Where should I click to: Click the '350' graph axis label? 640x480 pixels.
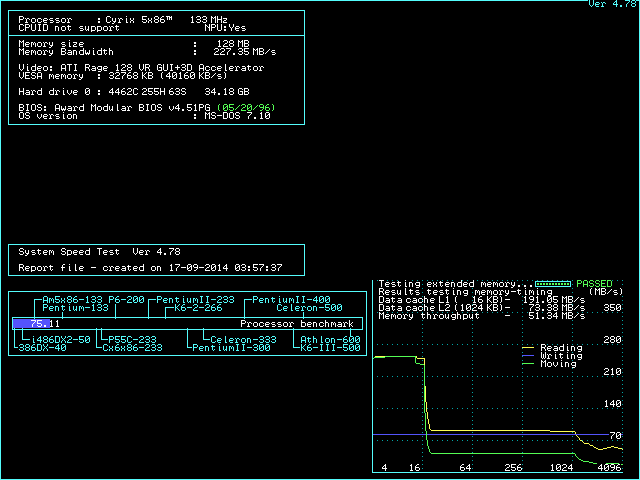coord(612,308)
